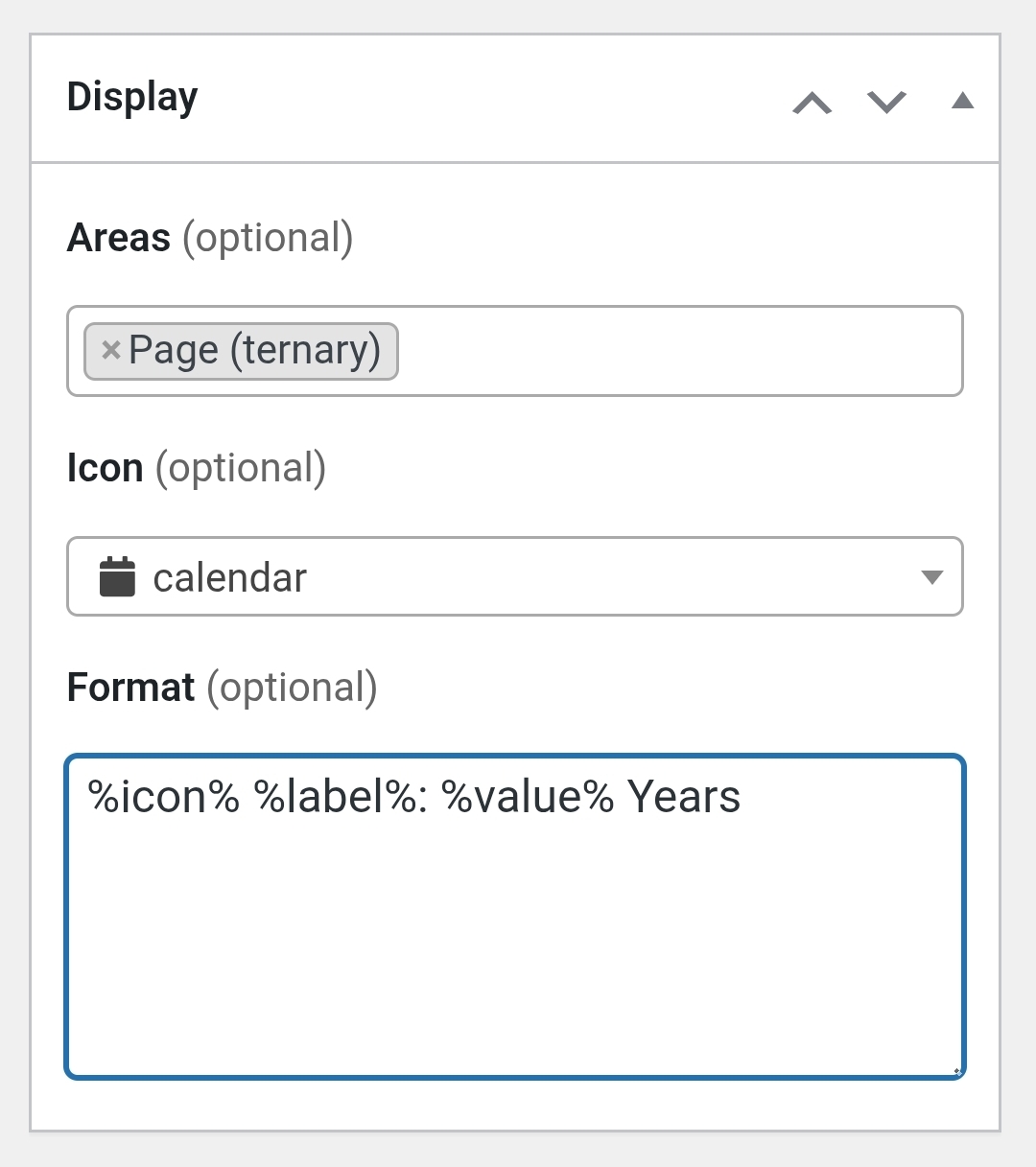This screenshot has height=1167, width=1036.
Task: Place cursor after the word Years
Action: click(x=743, y=797)
